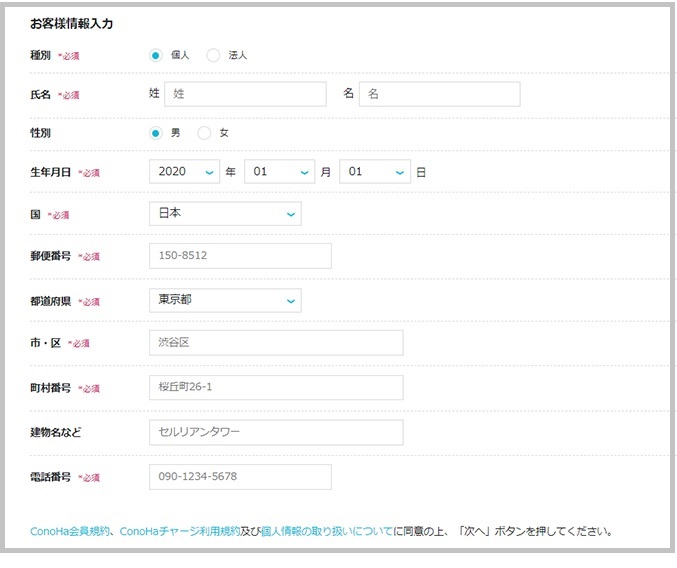
Task: Click the phone number field
Action: tap(240, 477)
